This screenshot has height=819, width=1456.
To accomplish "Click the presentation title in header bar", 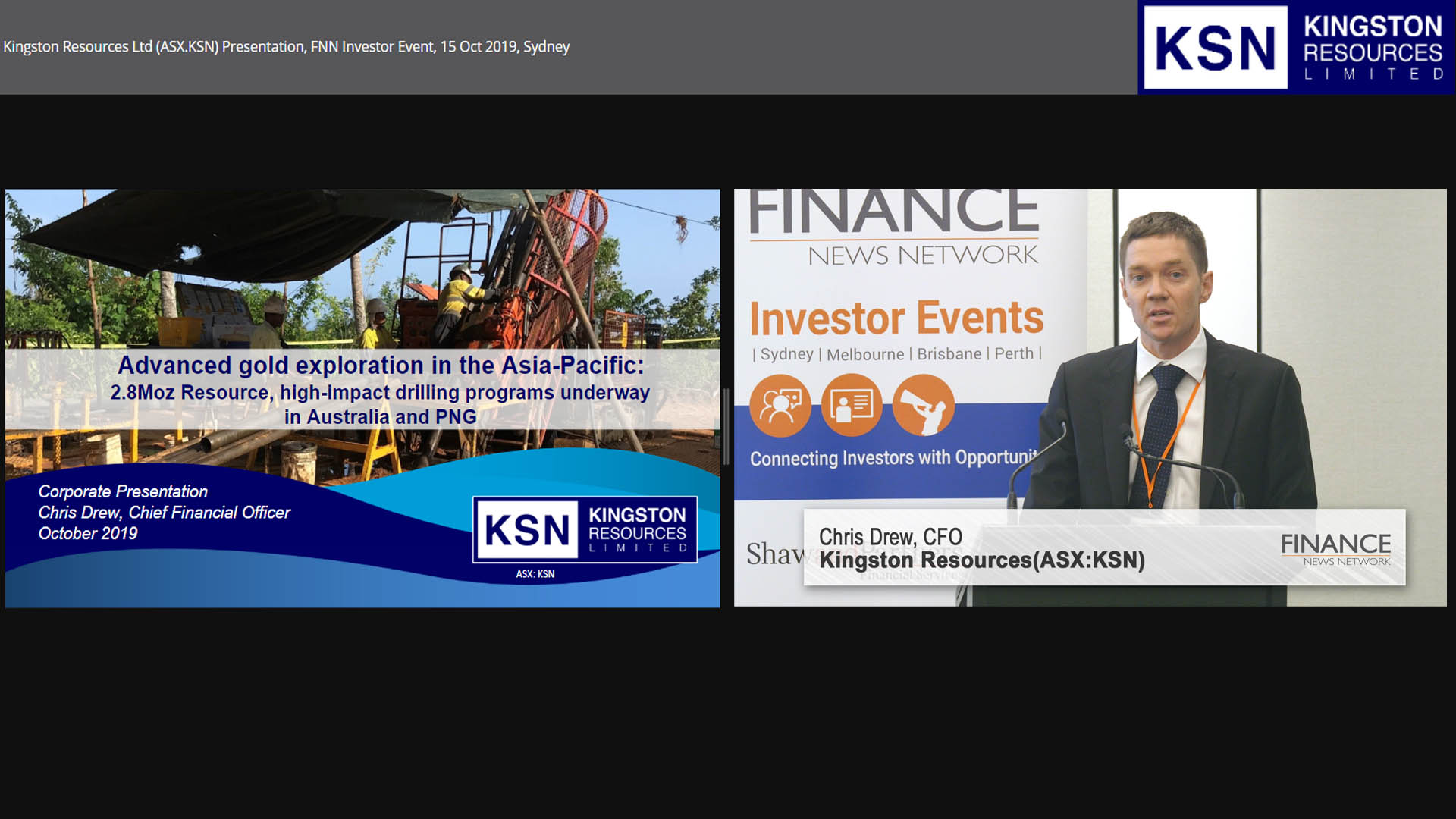I will (286, 47).
